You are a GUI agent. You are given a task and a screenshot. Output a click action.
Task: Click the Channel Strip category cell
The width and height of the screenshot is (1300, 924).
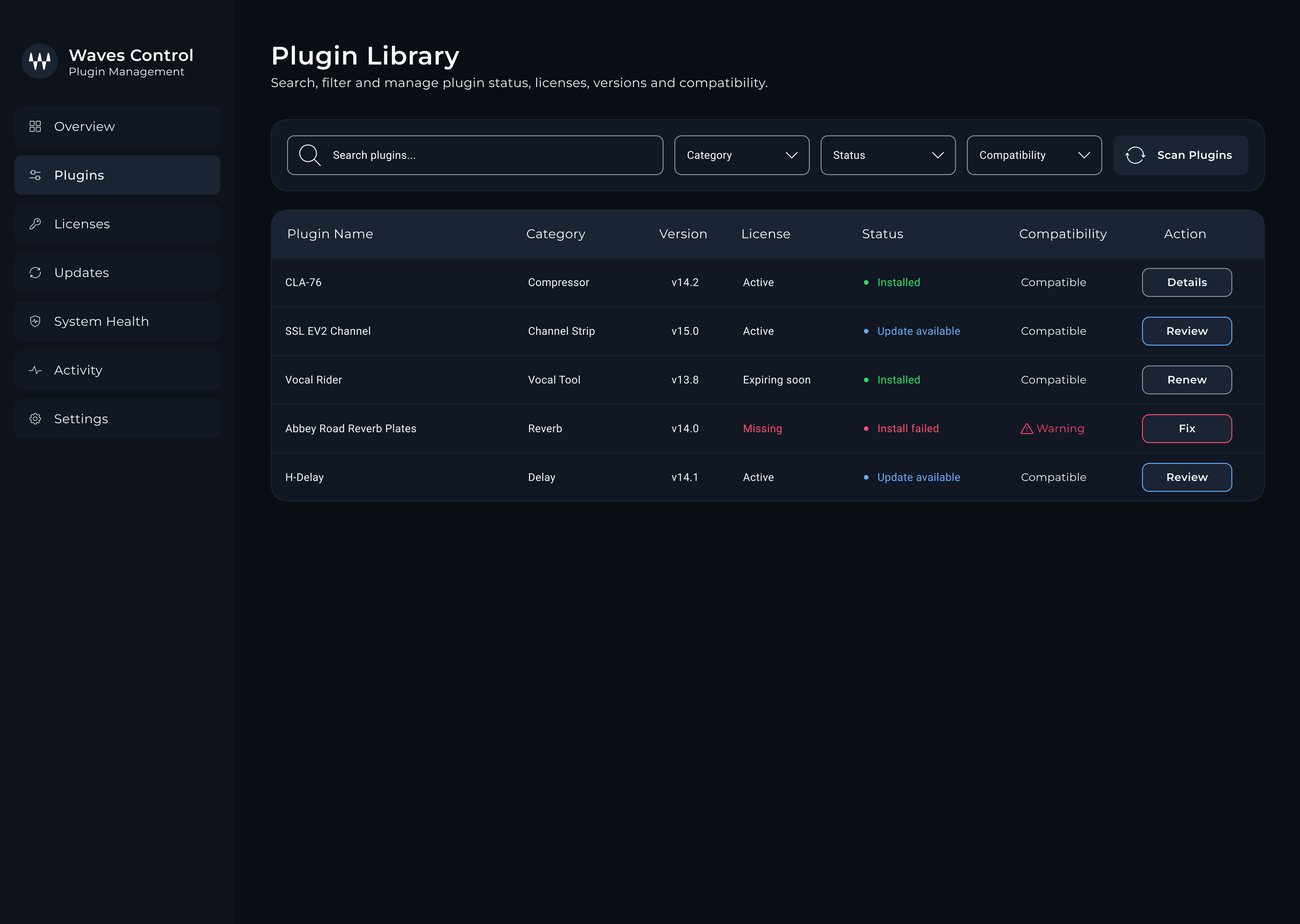tap(561, 331)
